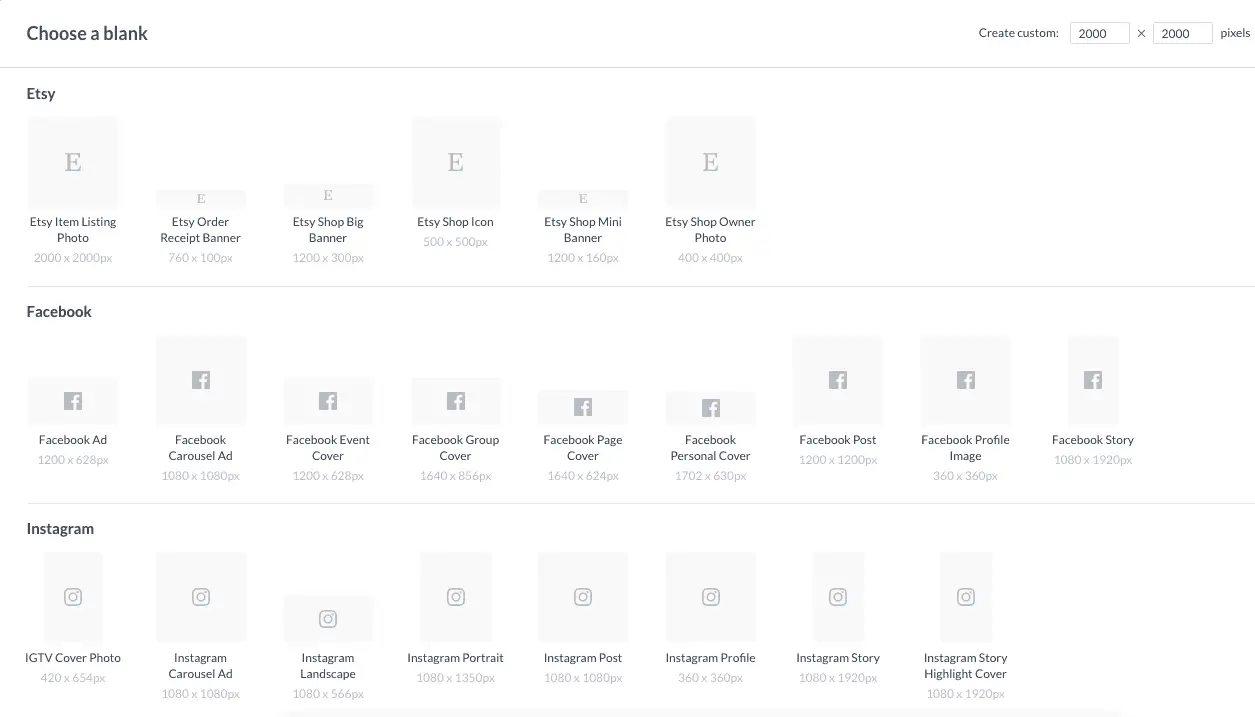Click the Etsy Shop Mini Banner label
The width and height of the screenshot is (1255, 717).
click(x=583, y=230)
